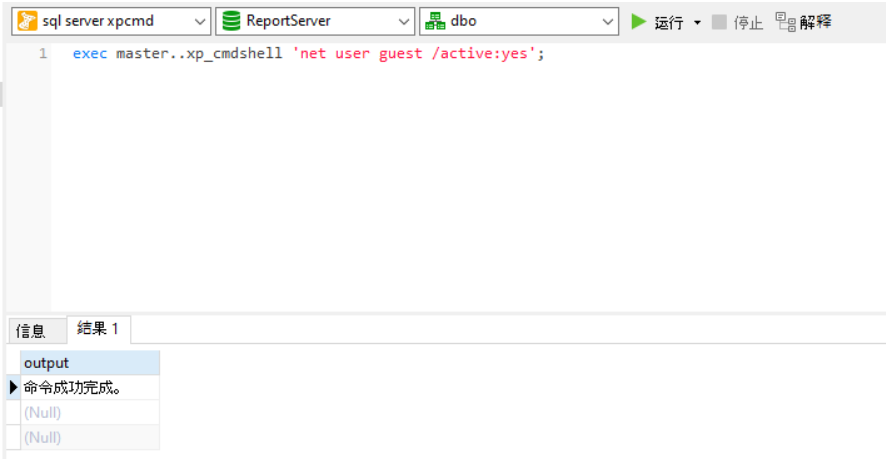The image size is (886, 472).
Task: Click the sql server xpcmd connection icon
Action: (27, 21)
